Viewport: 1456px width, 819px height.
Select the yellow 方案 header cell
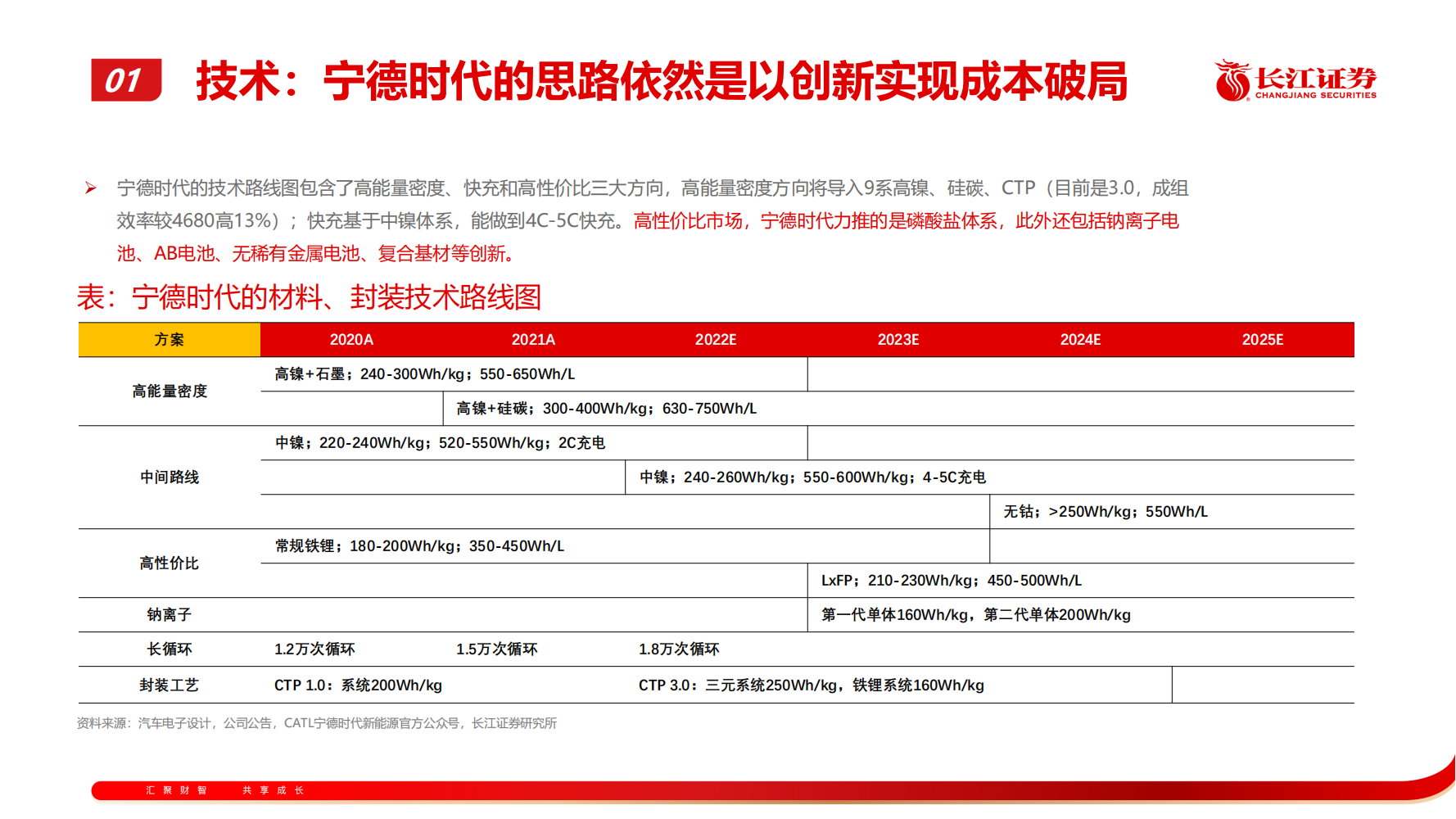point(170,340)
